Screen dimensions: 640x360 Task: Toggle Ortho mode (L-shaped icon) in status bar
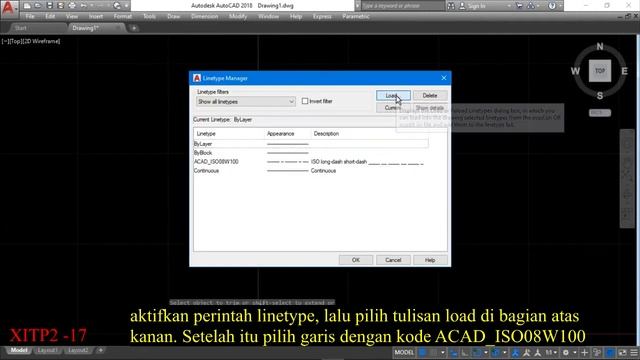[464, 352]
